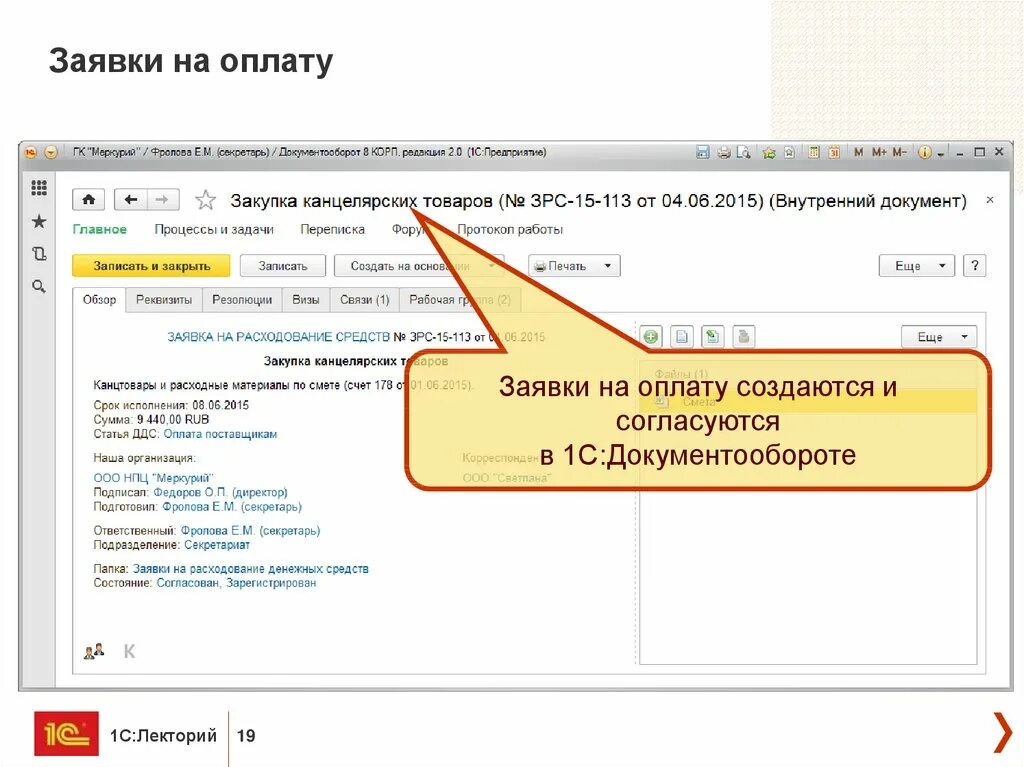Open Секретариат department link

217,545
